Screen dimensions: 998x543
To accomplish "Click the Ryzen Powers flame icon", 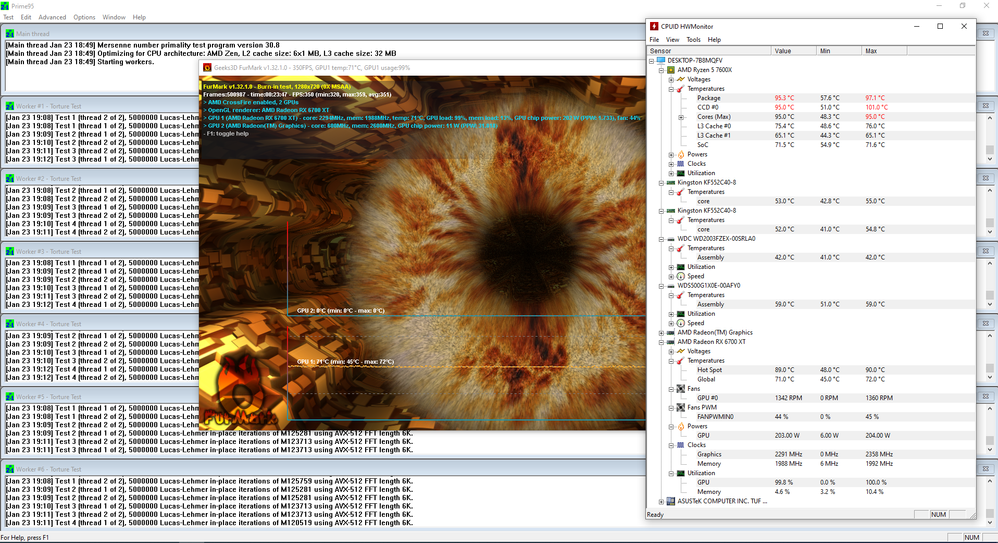I will (680, 154).
